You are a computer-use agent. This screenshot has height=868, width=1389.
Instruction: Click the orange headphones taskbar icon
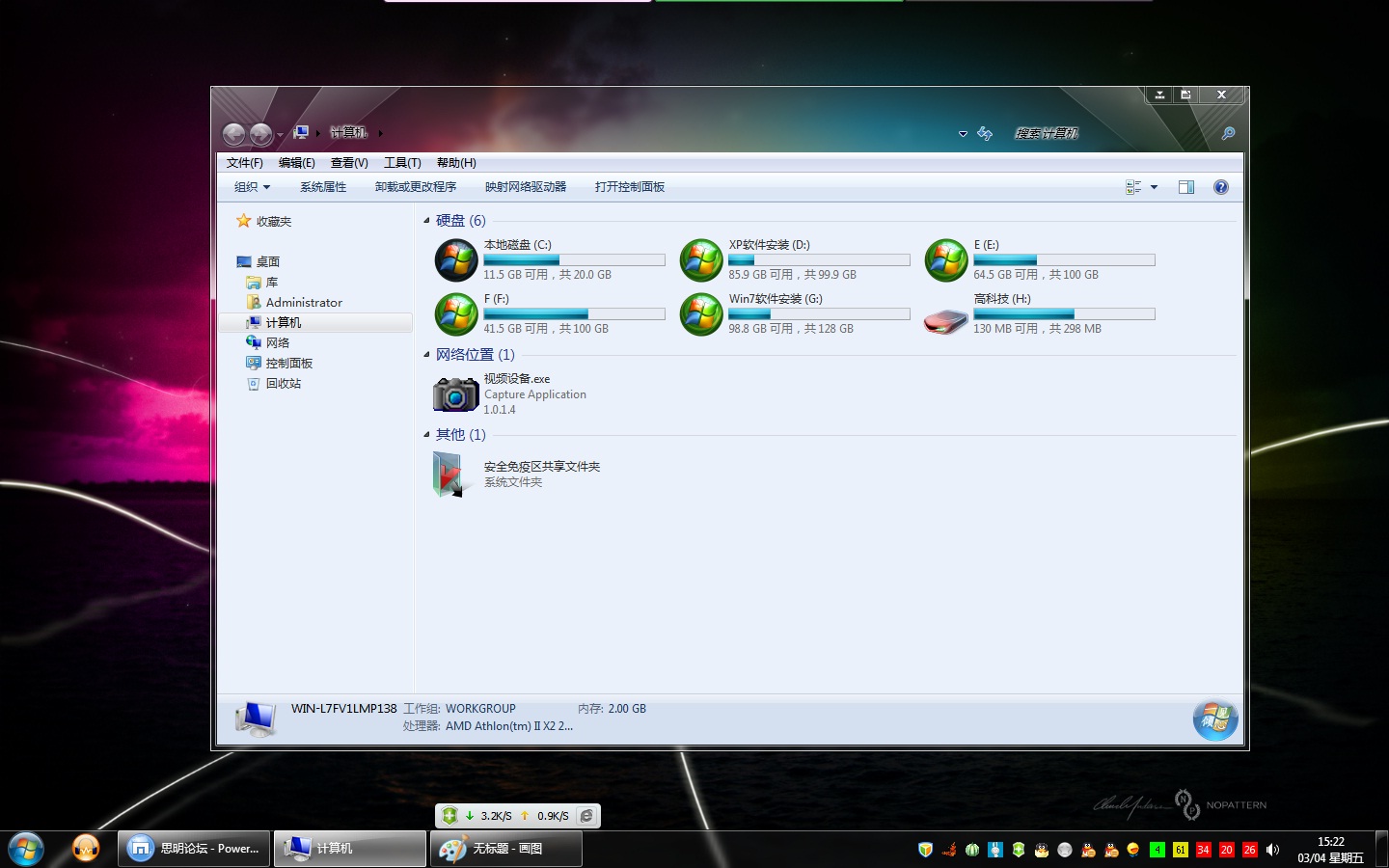(86, 849)
